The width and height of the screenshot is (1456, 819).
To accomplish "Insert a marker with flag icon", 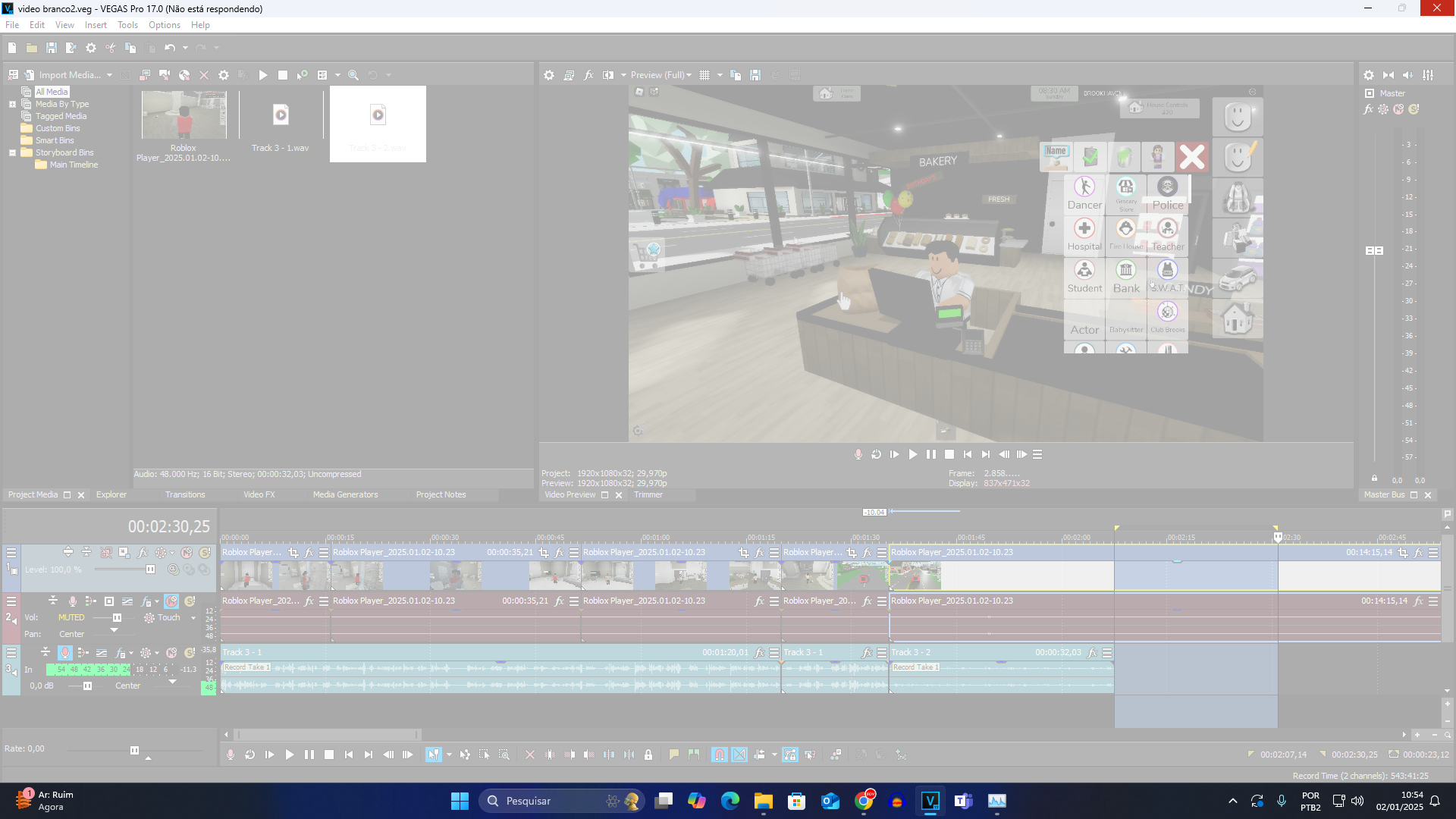I will (x=674, y=755).
